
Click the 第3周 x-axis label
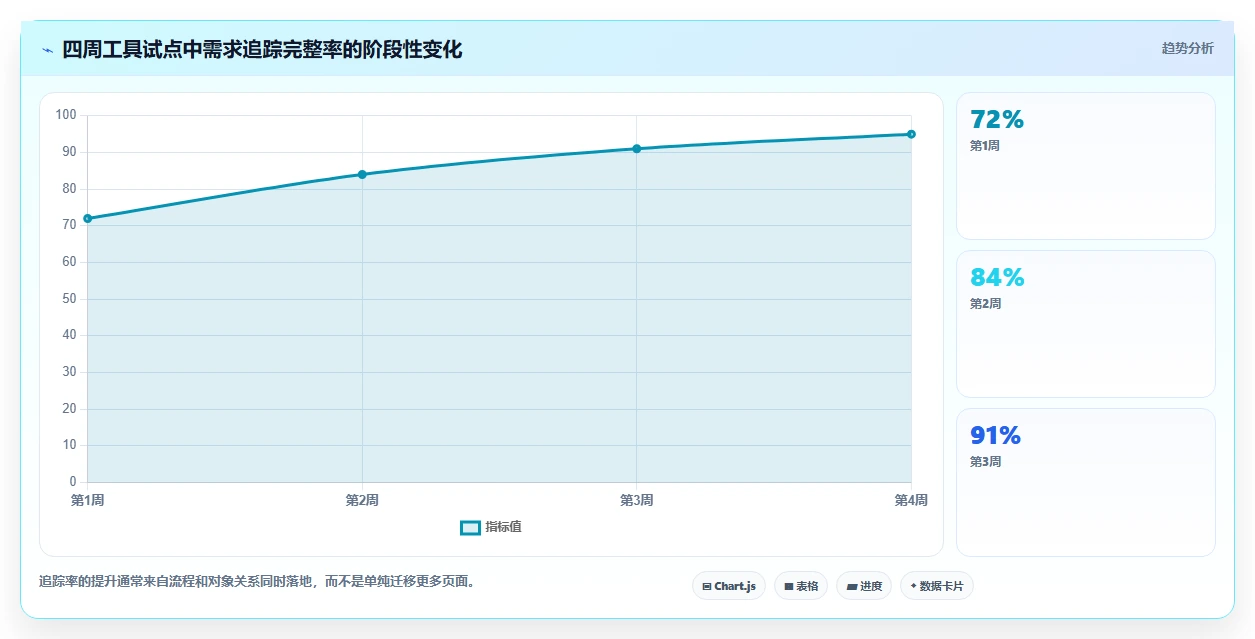(x=637, y=500)
